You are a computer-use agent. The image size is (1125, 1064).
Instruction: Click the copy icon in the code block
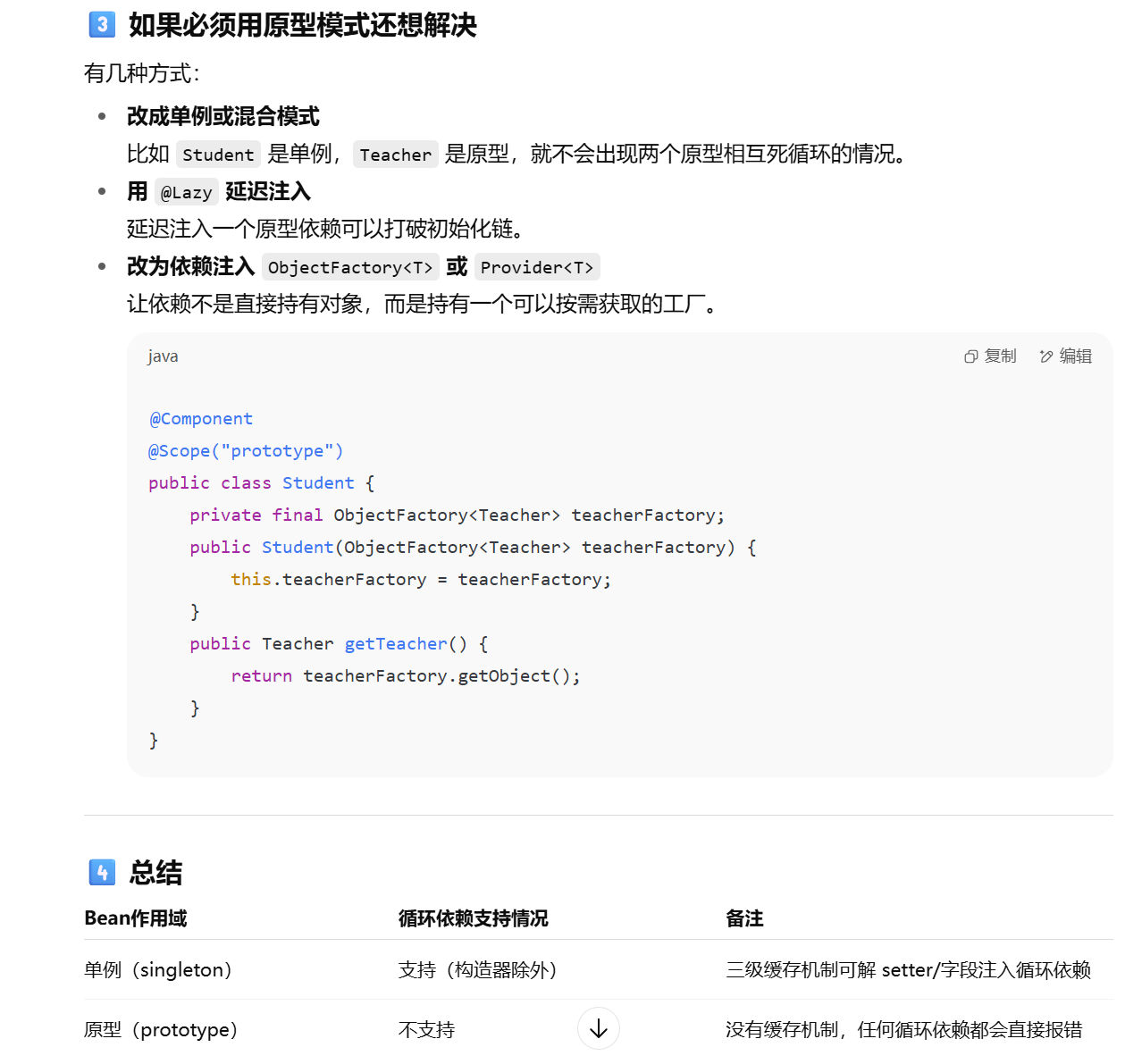pyautogui.click(x=971, y=356)
